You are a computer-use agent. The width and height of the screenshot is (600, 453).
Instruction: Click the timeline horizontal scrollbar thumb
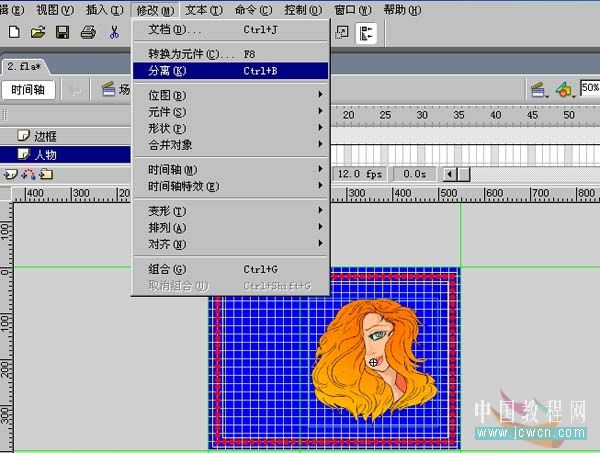464,174
